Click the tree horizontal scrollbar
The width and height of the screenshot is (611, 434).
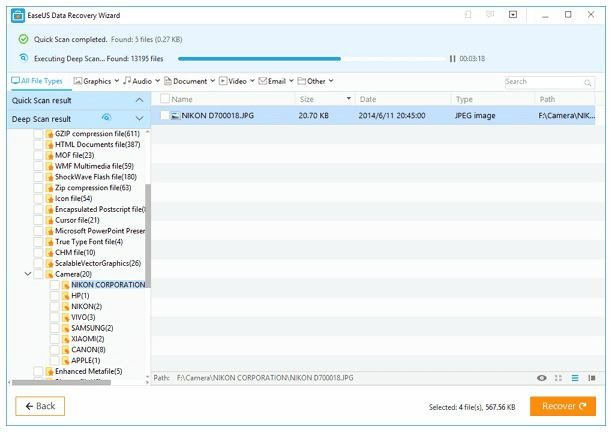(x=62, y=383)
